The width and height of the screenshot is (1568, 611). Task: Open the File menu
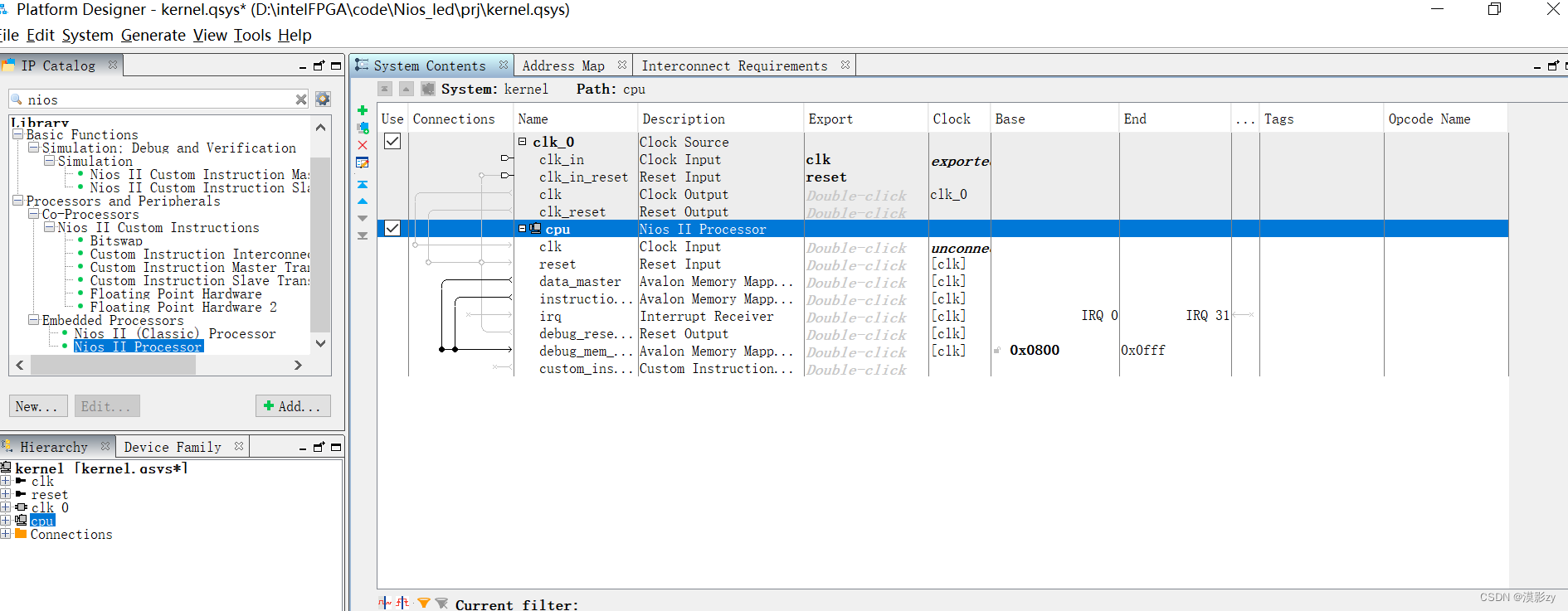pos(8,35)
